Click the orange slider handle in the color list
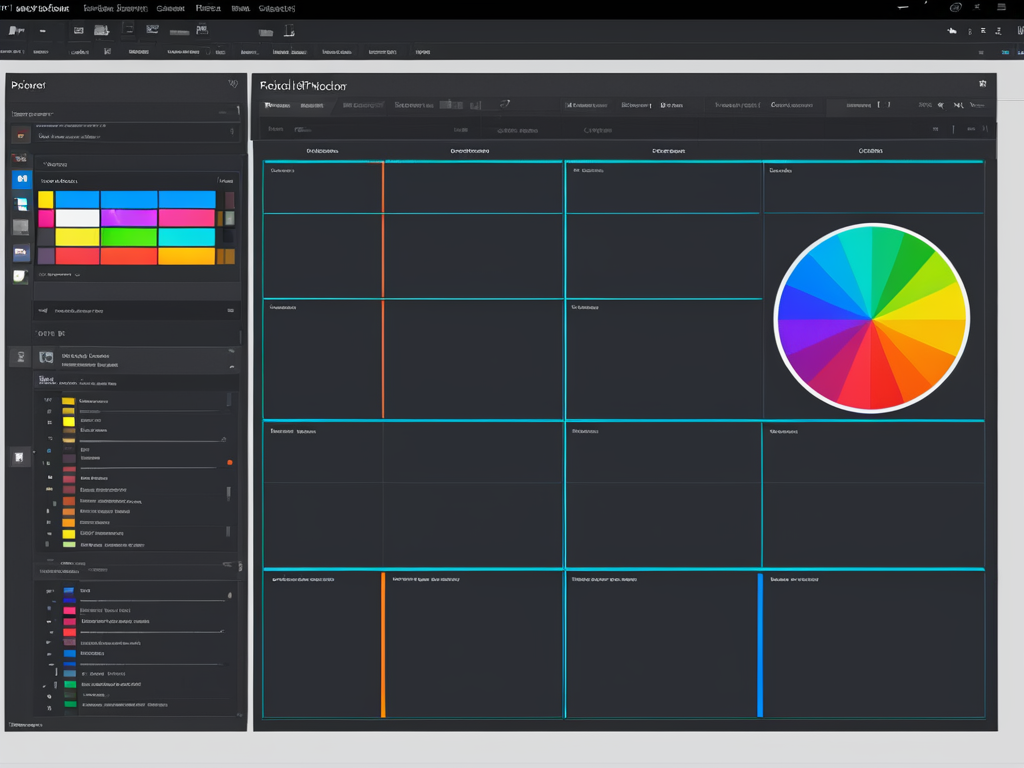Image resolution: width=1024 pixels, height=768 pixels. coord(229,462)
